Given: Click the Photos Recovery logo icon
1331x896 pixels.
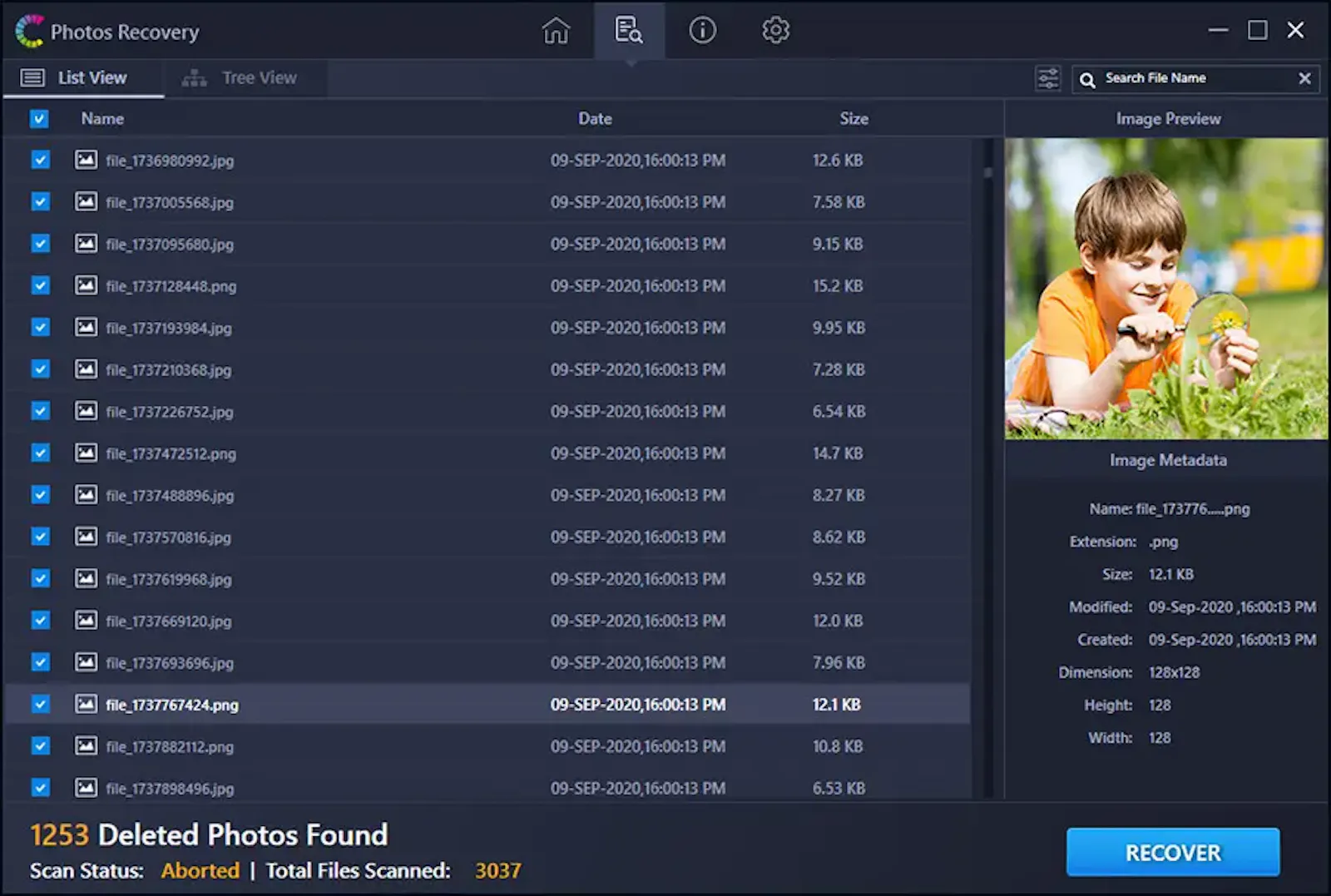Looking at the screenshot, I should [30, 32].
